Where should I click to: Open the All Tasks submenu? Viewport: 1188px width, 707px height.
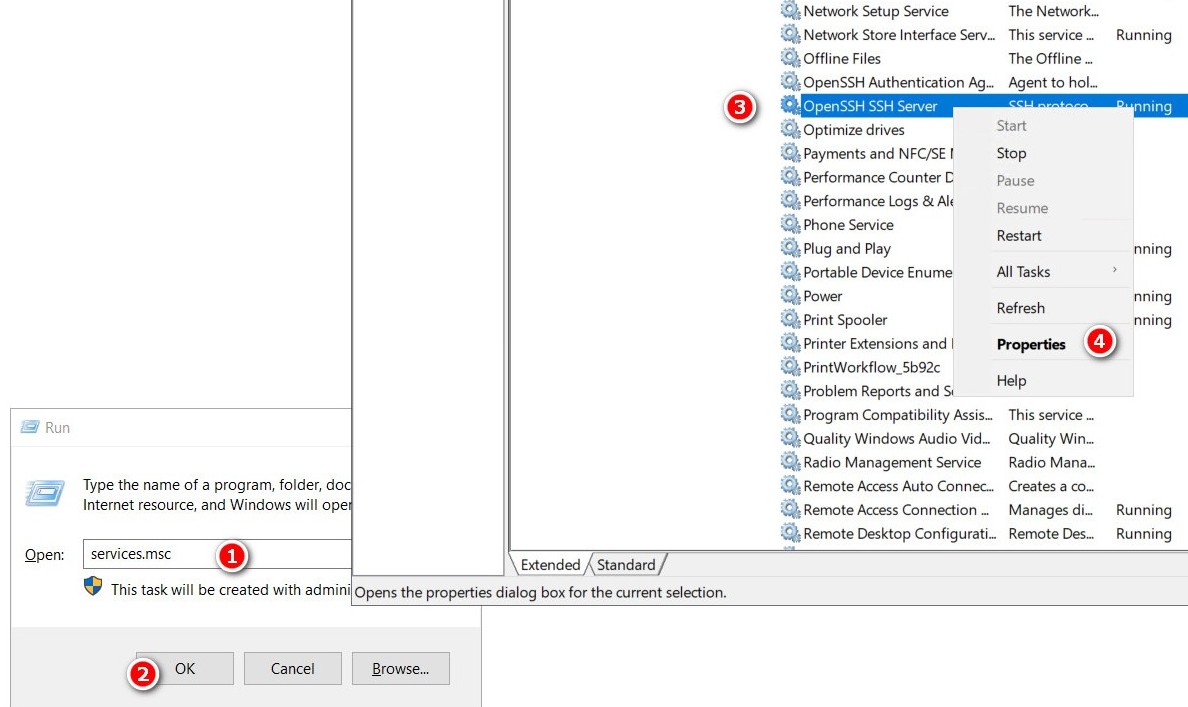tap(1023, 271)
